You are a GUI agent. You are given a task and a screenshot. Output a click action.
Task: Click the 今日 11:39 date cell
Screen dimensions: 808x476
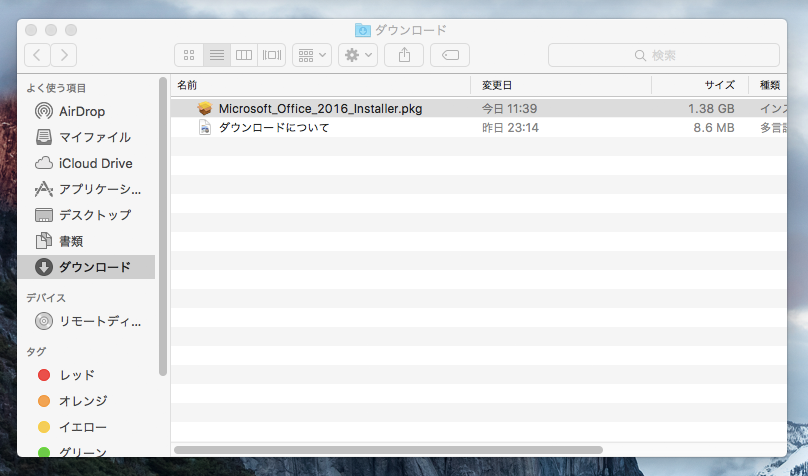[x=509, y=109]
